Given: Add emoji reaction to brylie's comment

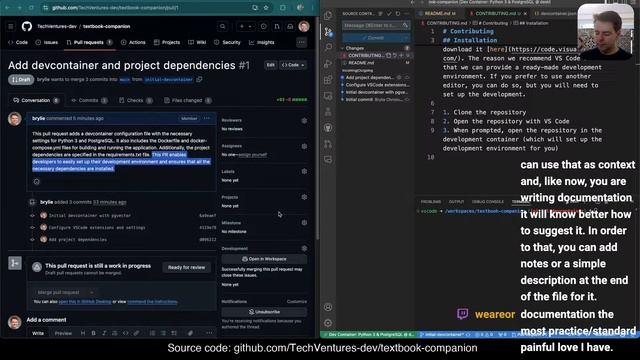Looking at the screenshot, I should point(37,182).
